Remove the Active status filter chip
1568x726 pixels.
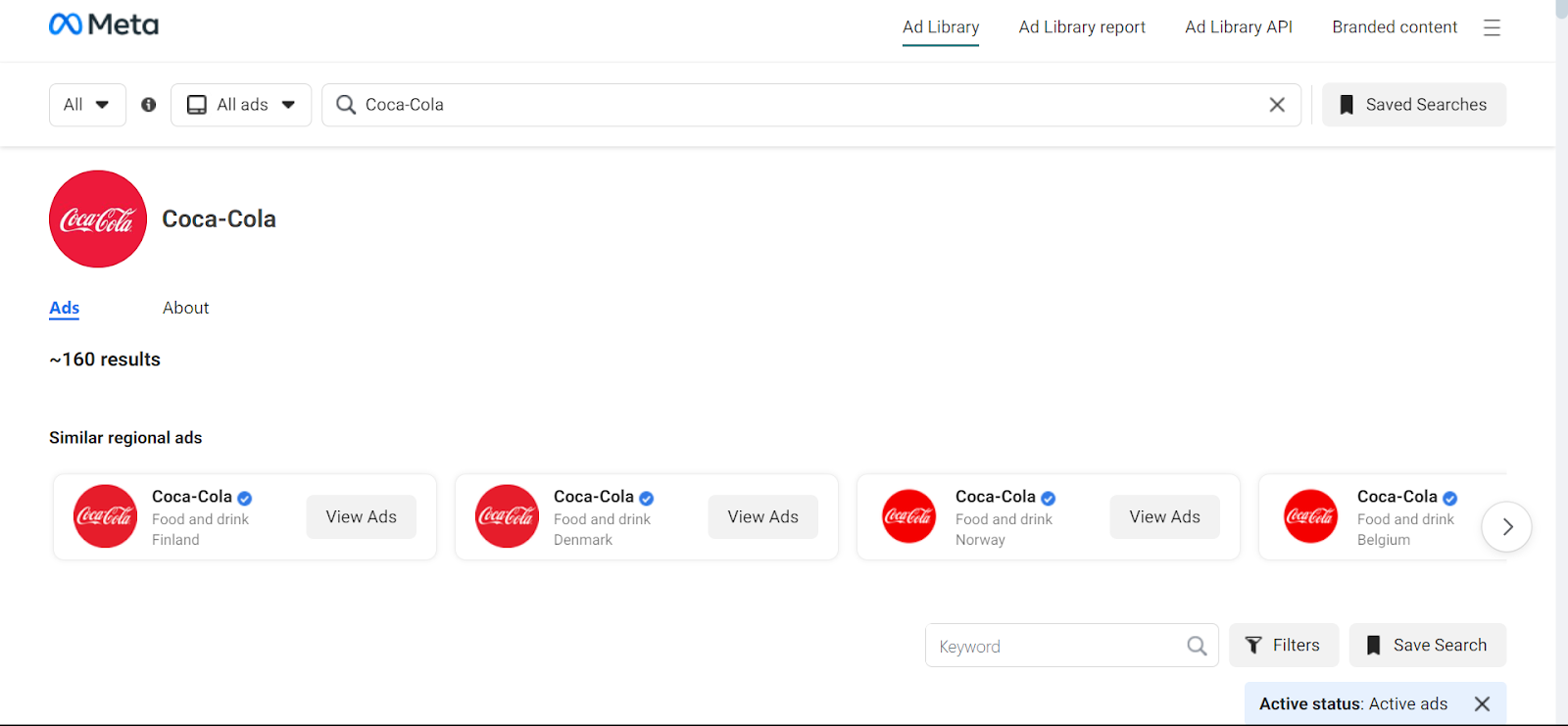(x=1482, y=703)
